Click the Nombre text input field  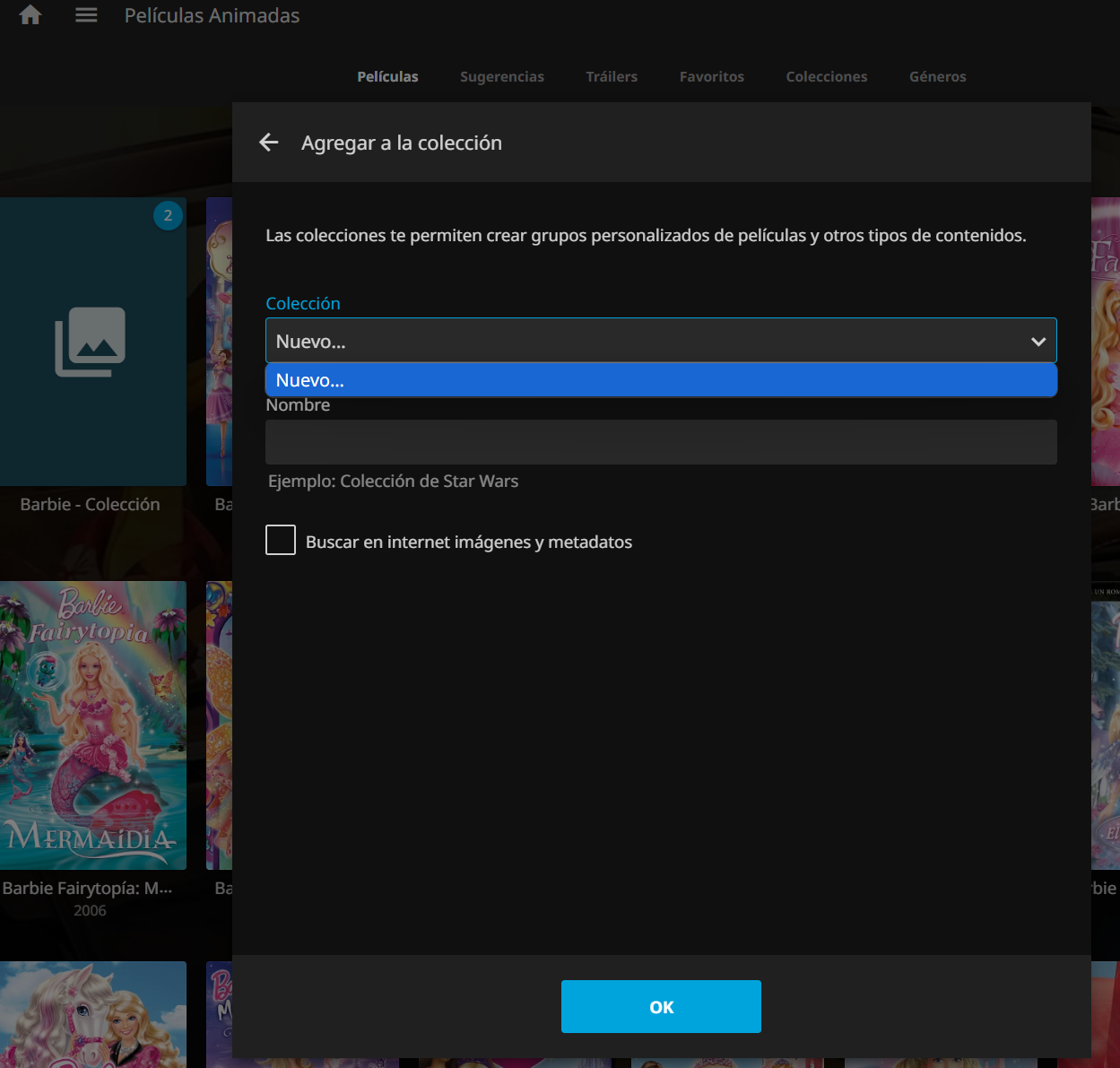[661, 442]
